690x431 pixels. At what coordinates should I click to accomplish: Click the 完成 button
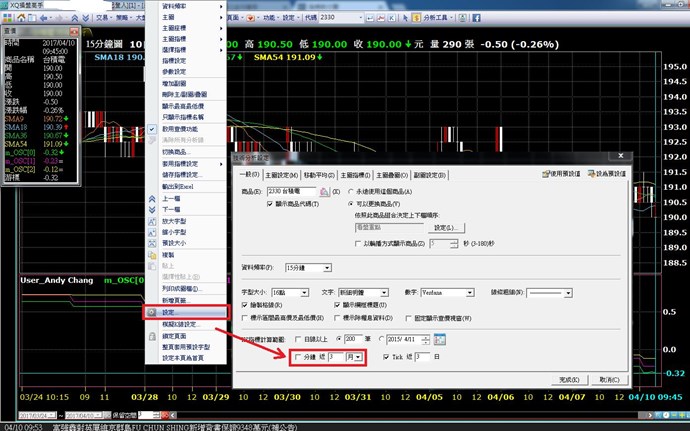[572, 380]
